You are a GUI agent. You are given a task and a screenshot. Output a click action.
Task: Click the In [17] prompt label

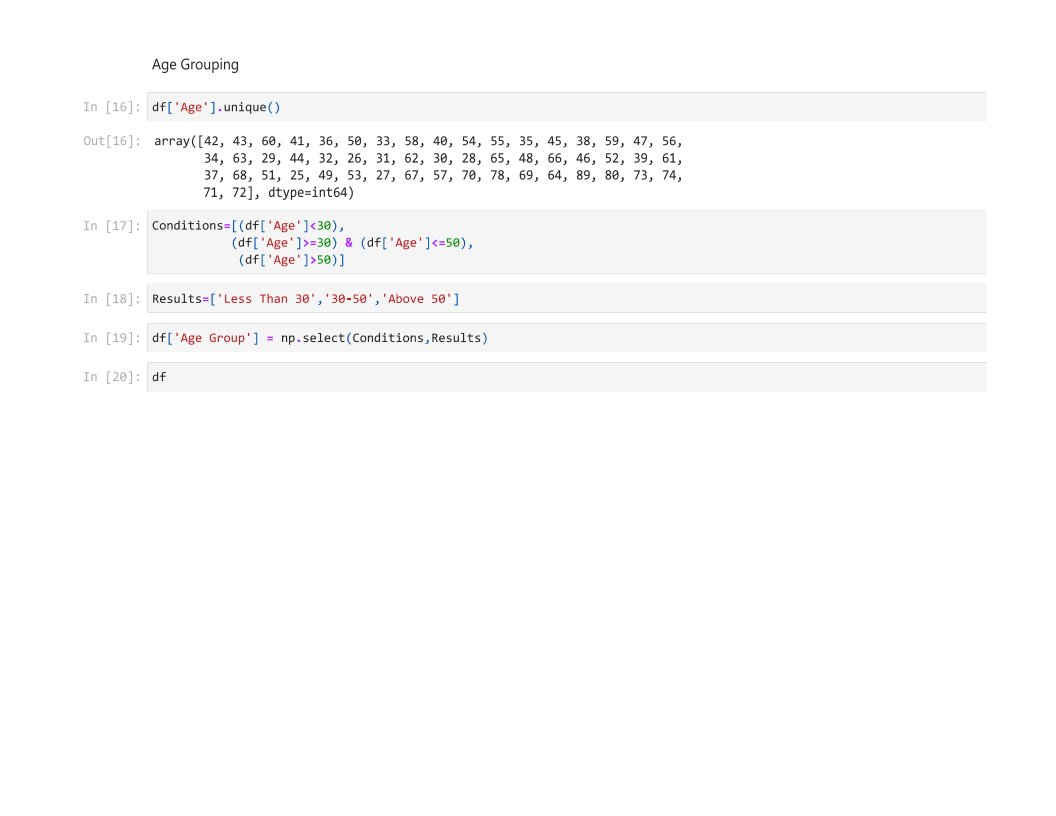[112, 226]
